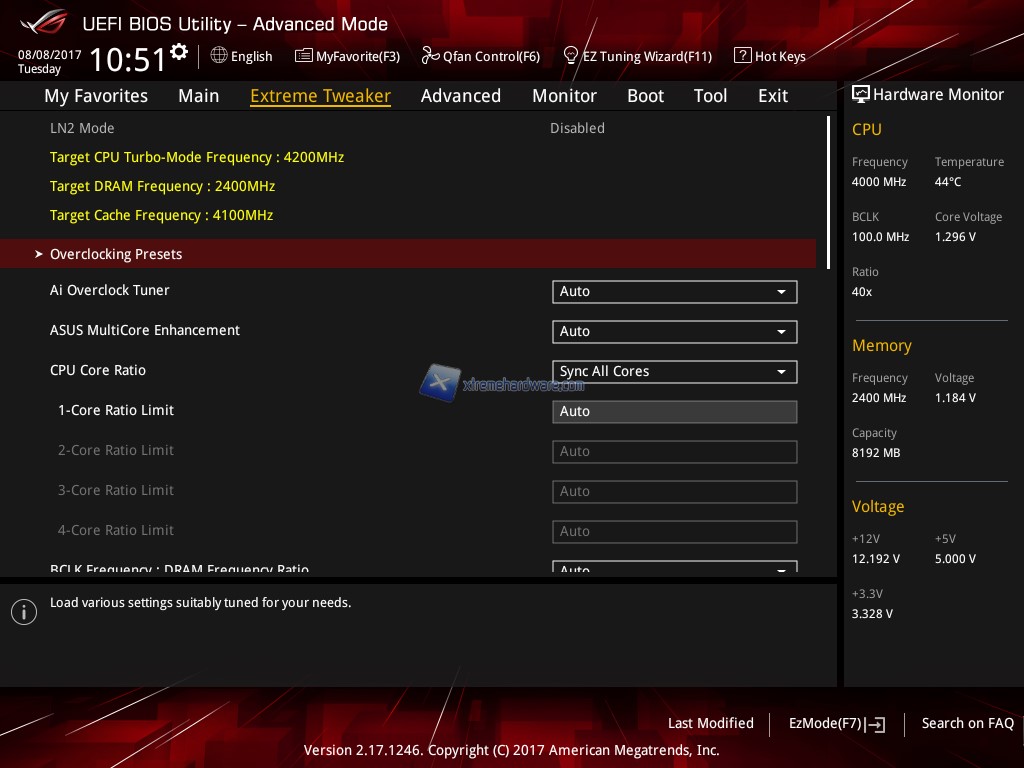This screenshot has height=768, width=1024.
Task: Click the globe language icon
Action: click(x=219, y=56)
